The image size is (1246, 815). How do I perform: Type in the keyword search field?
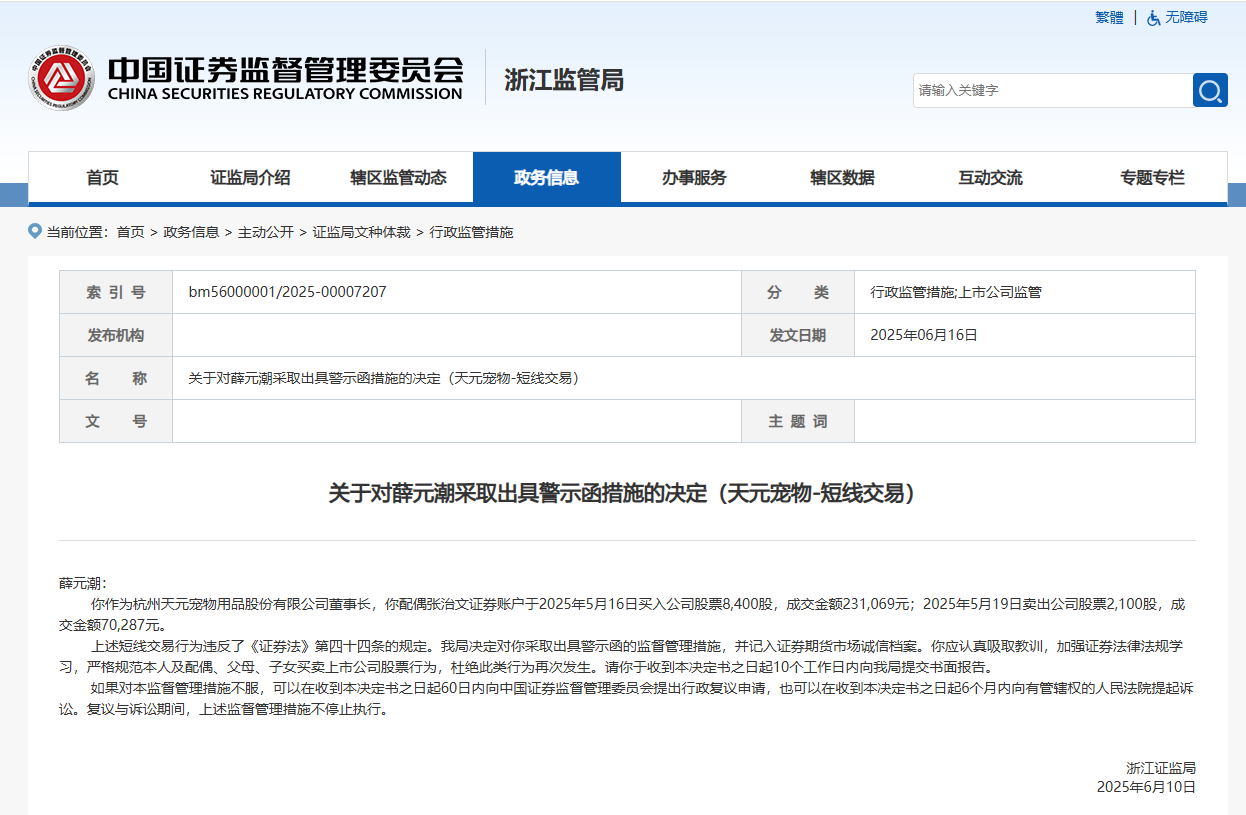[x=1052, y=90]
